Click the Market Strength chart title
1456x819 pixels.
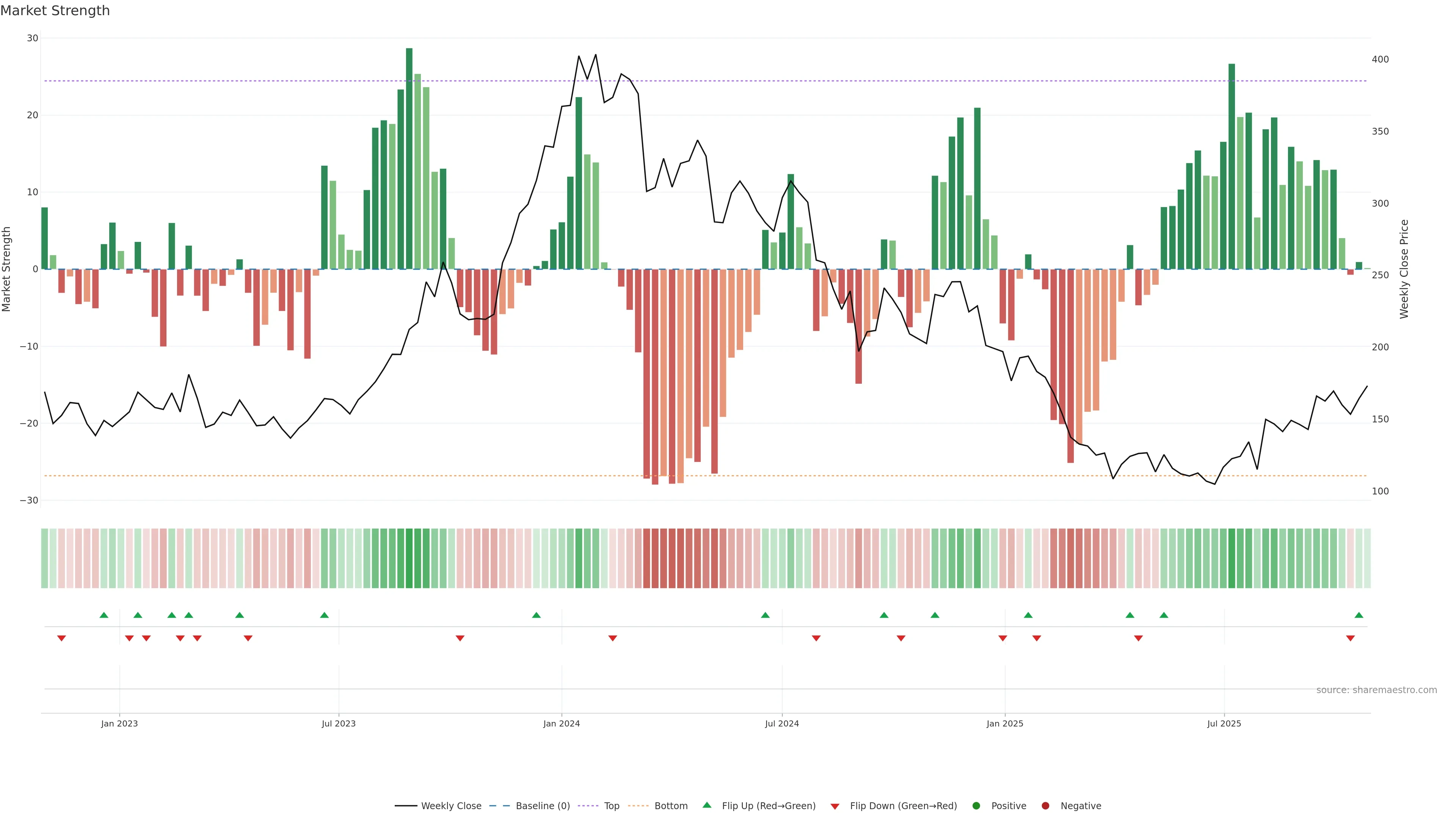[55, 11]
